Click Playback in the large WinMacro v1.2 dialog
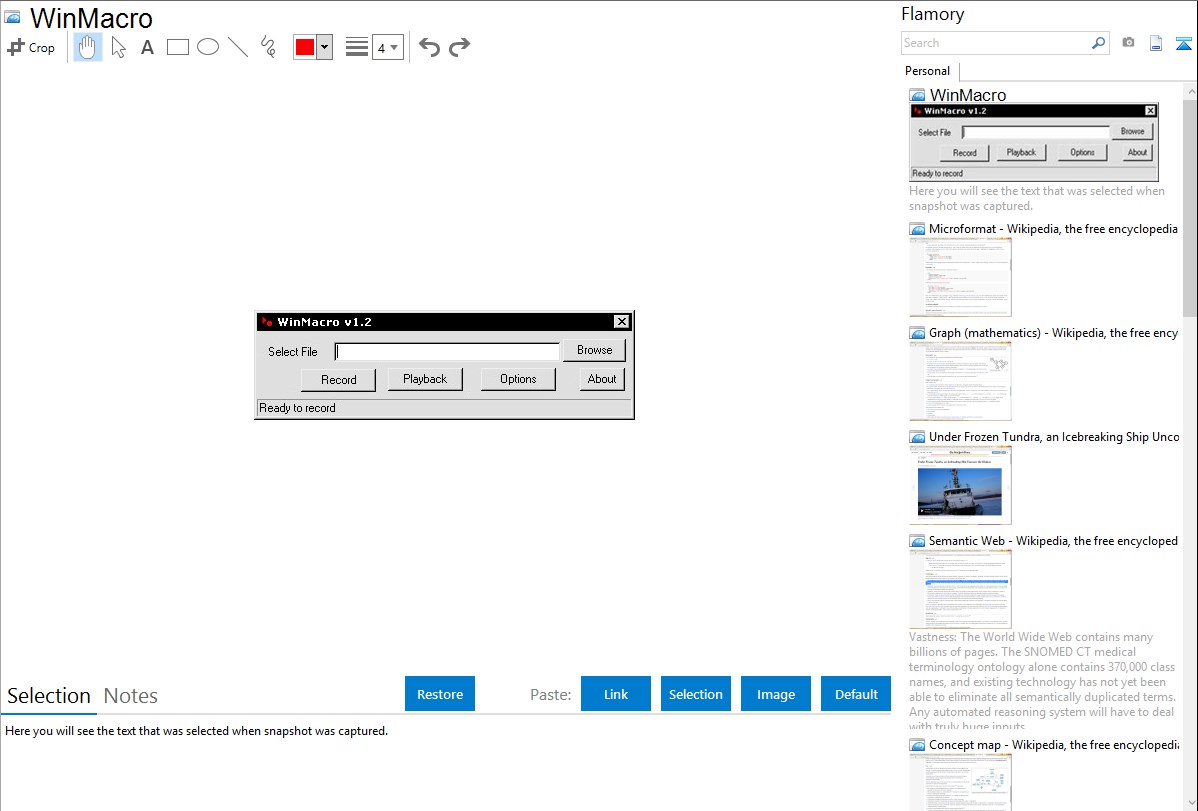This screenshot has height=811, width=1198. point(425,379)
